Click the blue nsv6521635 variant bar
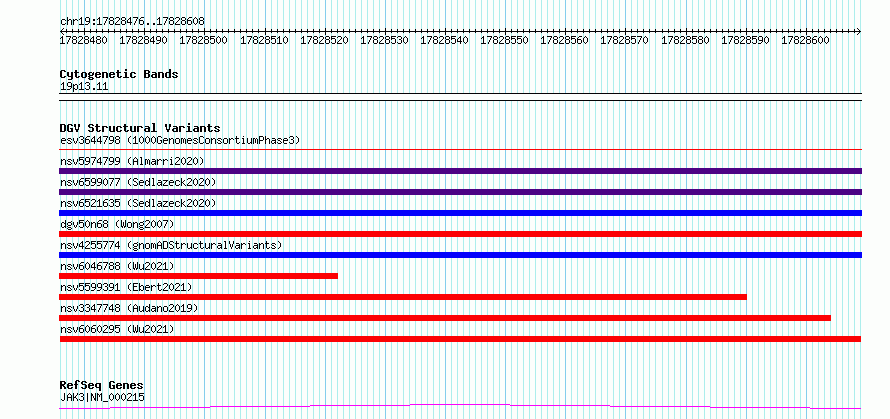890x419 pixels. point(460,213)
